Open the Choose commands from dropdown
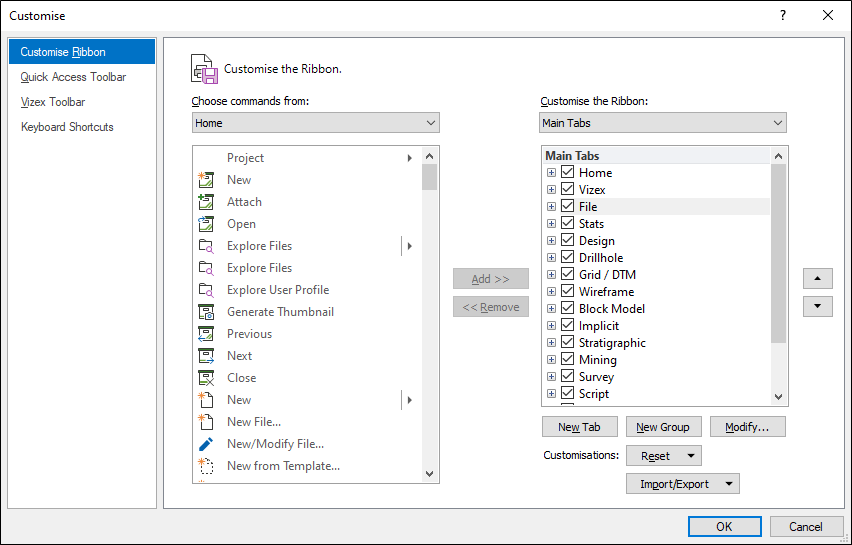The width and height of the screenshot is (852, 545). pos(316,123)
